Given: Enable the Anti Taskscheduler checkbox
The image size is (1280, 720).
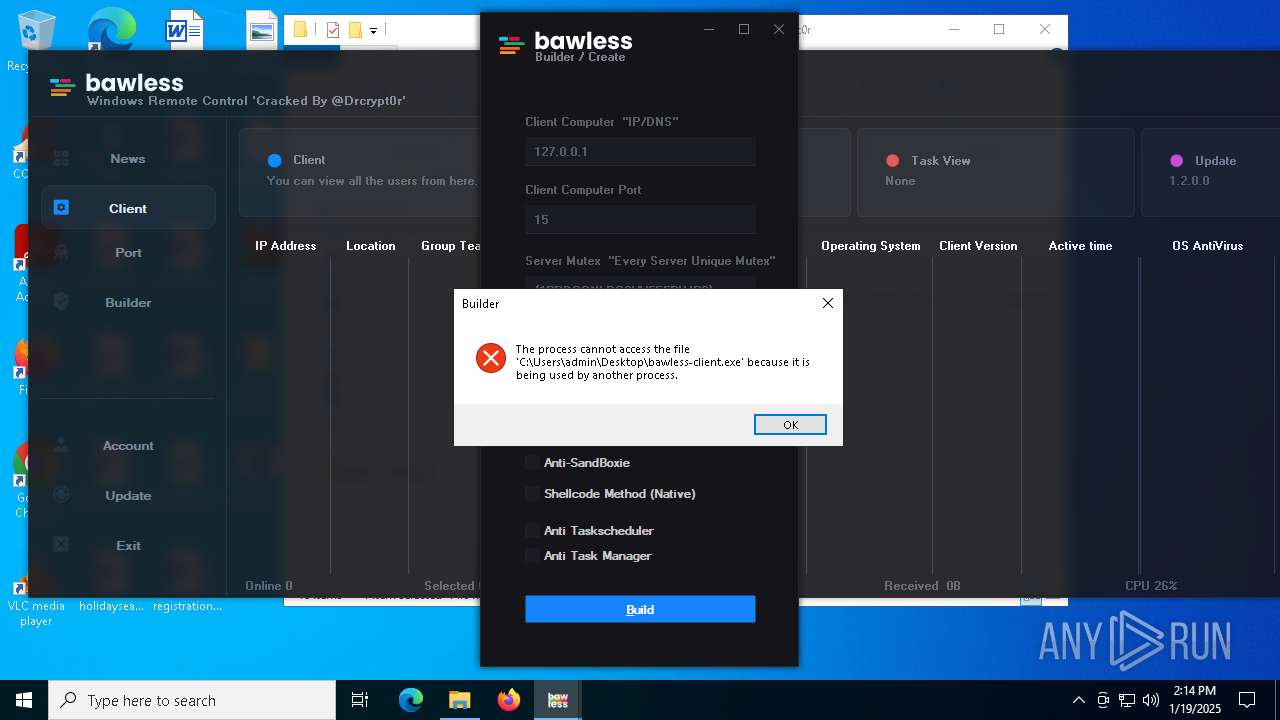Looking at the screenshot, I should pos(532,530).
